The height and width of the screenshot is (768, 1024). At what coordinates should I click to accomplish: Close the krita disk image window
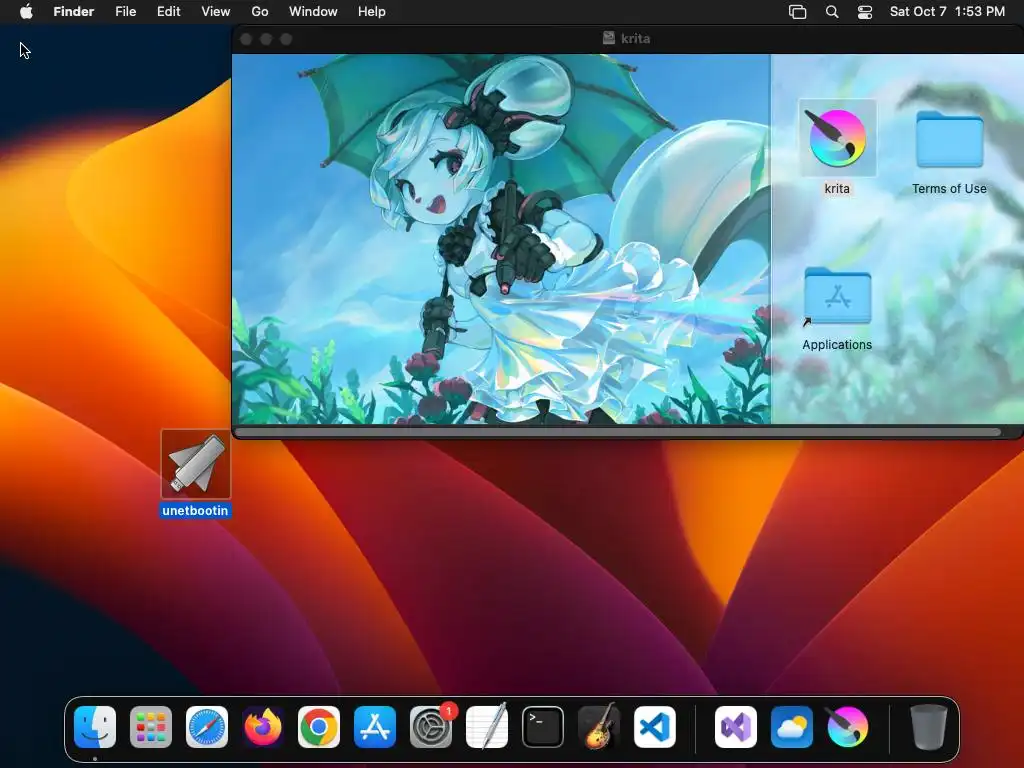click(246, 39)
